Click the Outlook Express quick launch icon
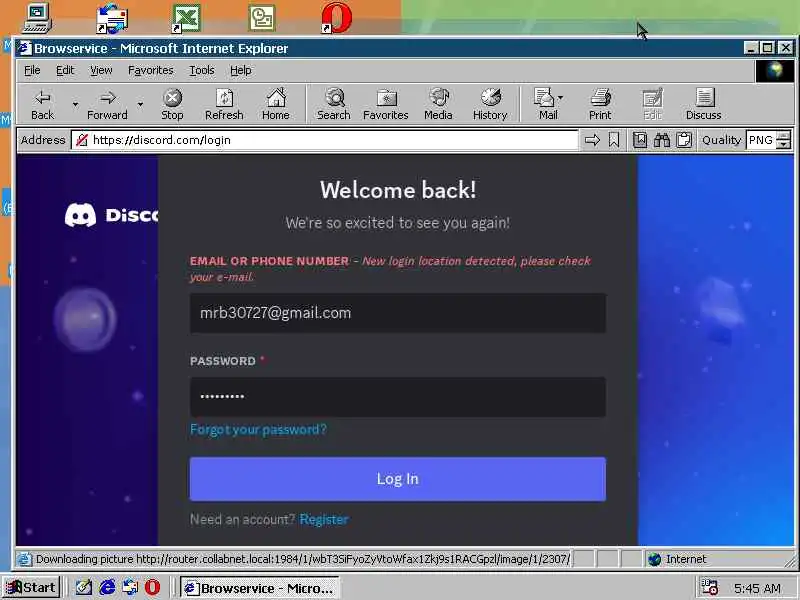 point(130,588)
